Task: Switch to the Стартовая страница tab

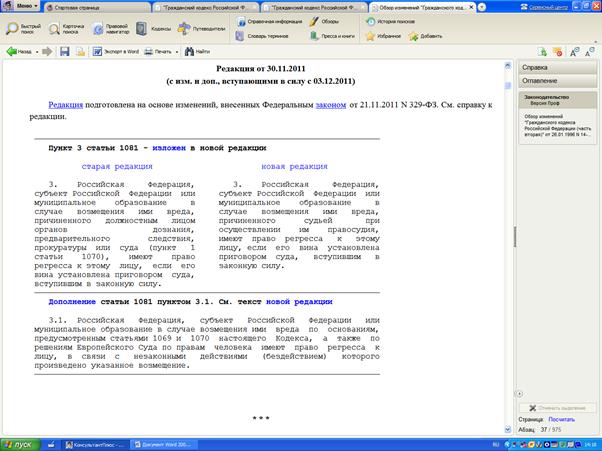Action: pyautogui.click(x=98, y=7)
